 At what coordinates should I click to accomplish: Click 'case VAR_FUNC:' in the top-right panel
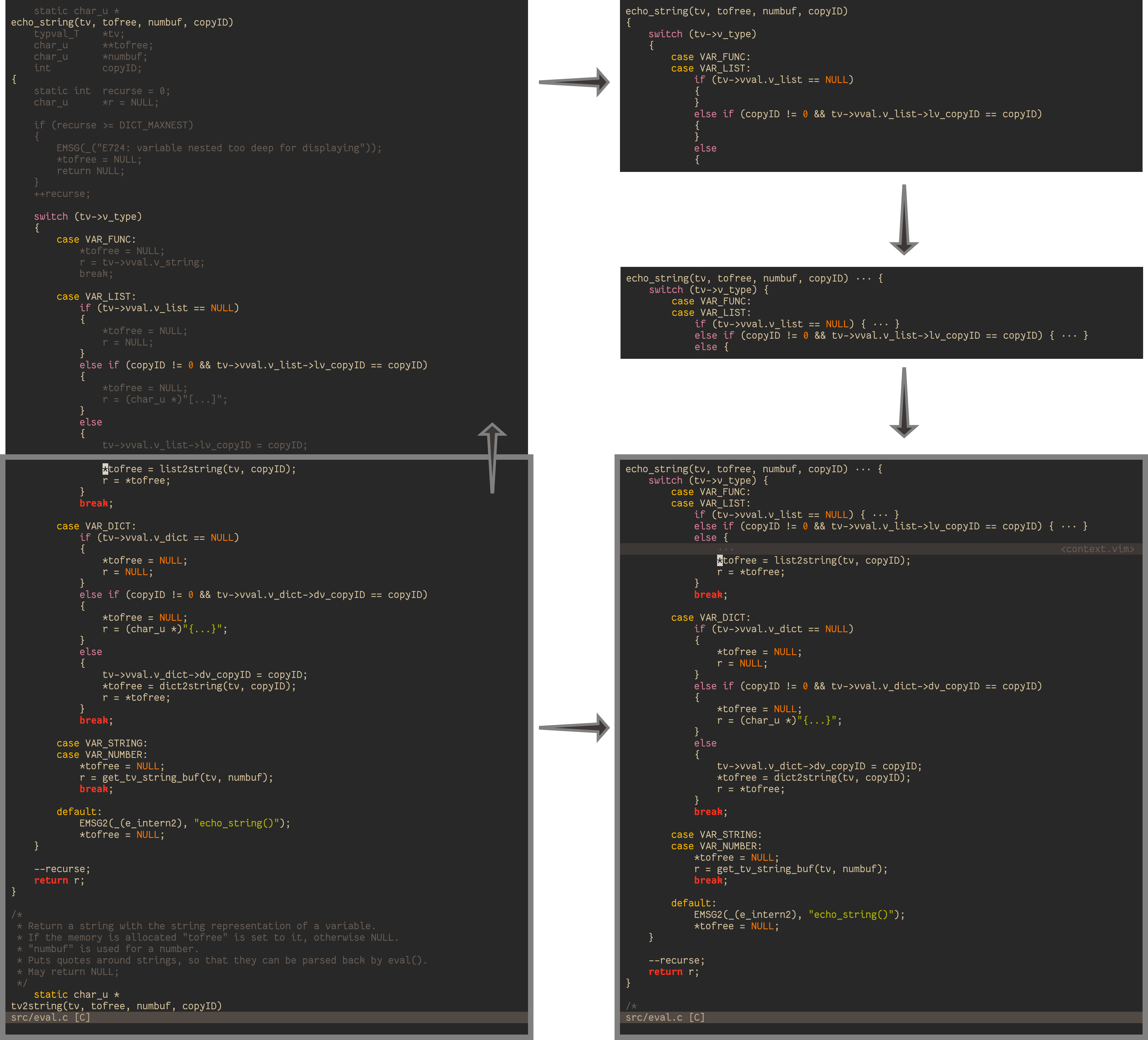(x=711, y=56)
